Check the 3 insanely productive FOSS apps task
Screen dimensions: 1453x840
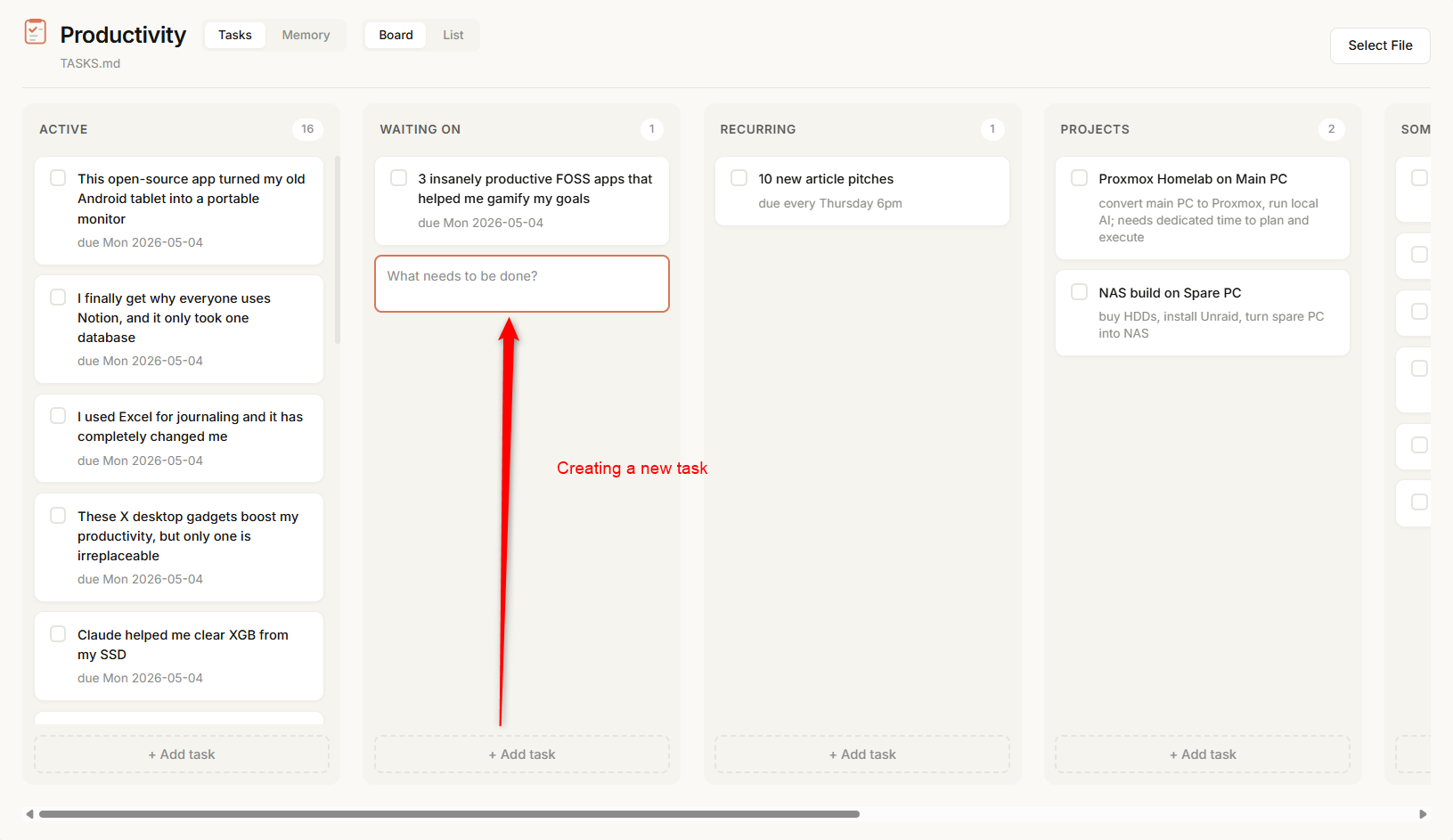[x=399, y=178]
